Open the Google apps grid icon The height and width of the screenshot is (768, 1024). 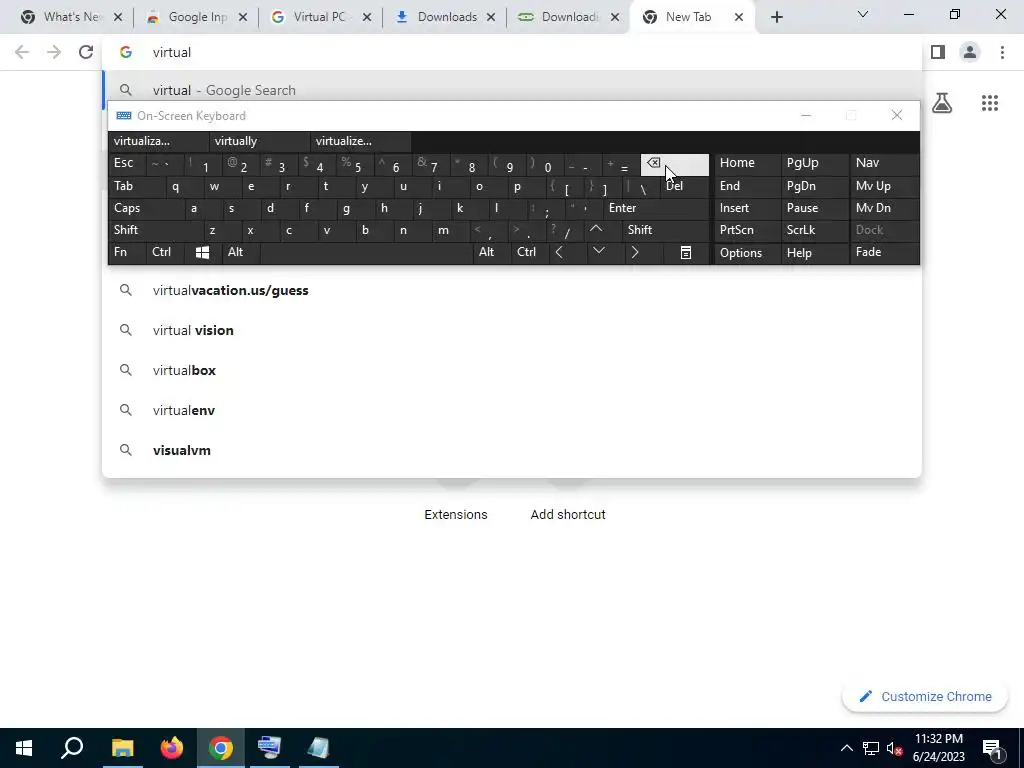tap(990, 103)
